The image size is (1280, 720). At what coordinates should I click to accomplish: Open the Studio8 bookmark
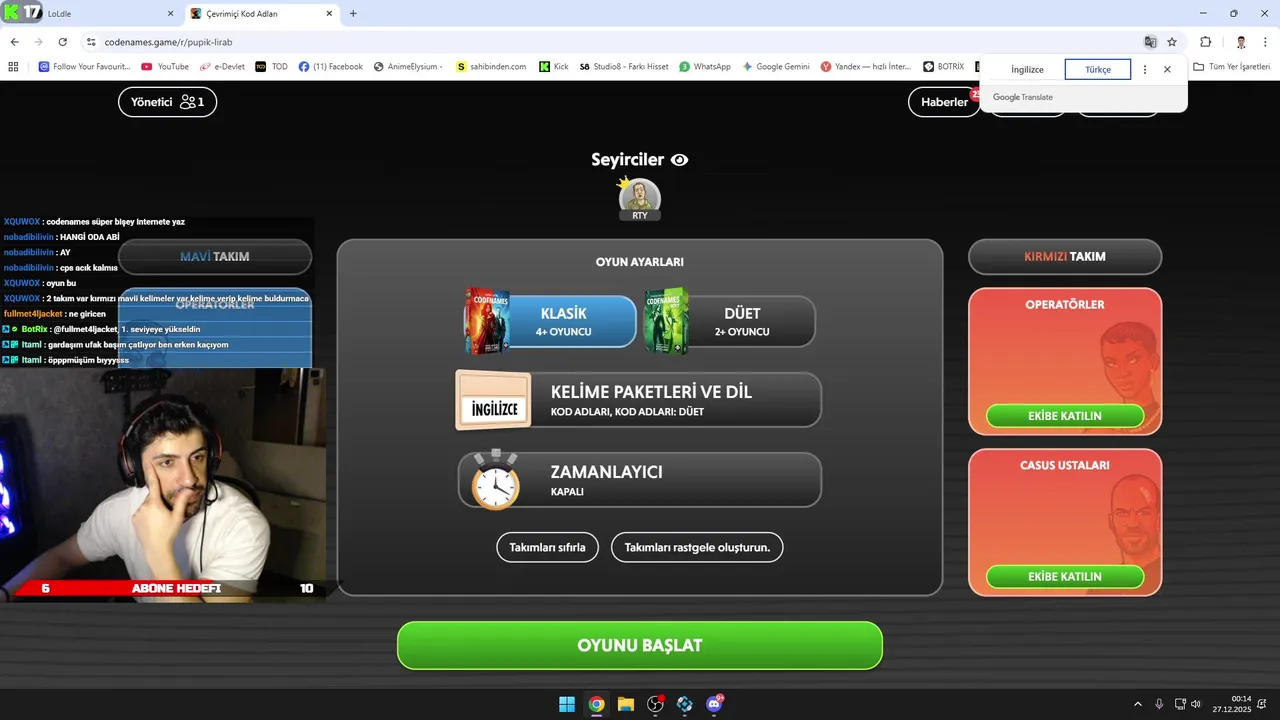coord(624,66)
